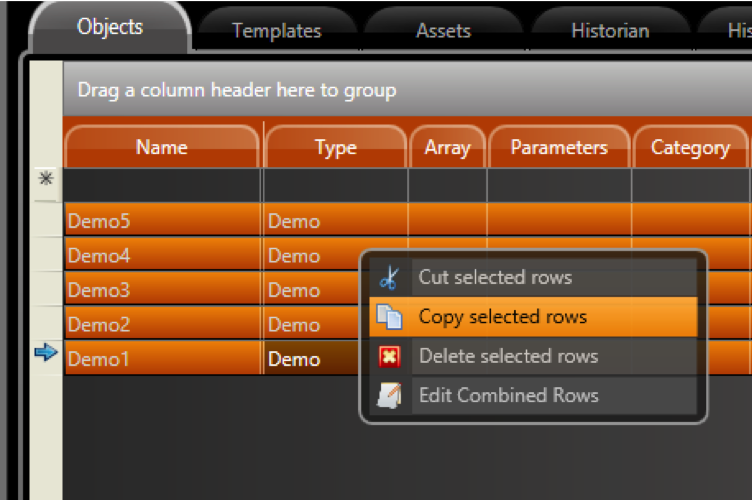The image size is (752, 500).
Task: Switch to the Templates tab
Action: 276,31
